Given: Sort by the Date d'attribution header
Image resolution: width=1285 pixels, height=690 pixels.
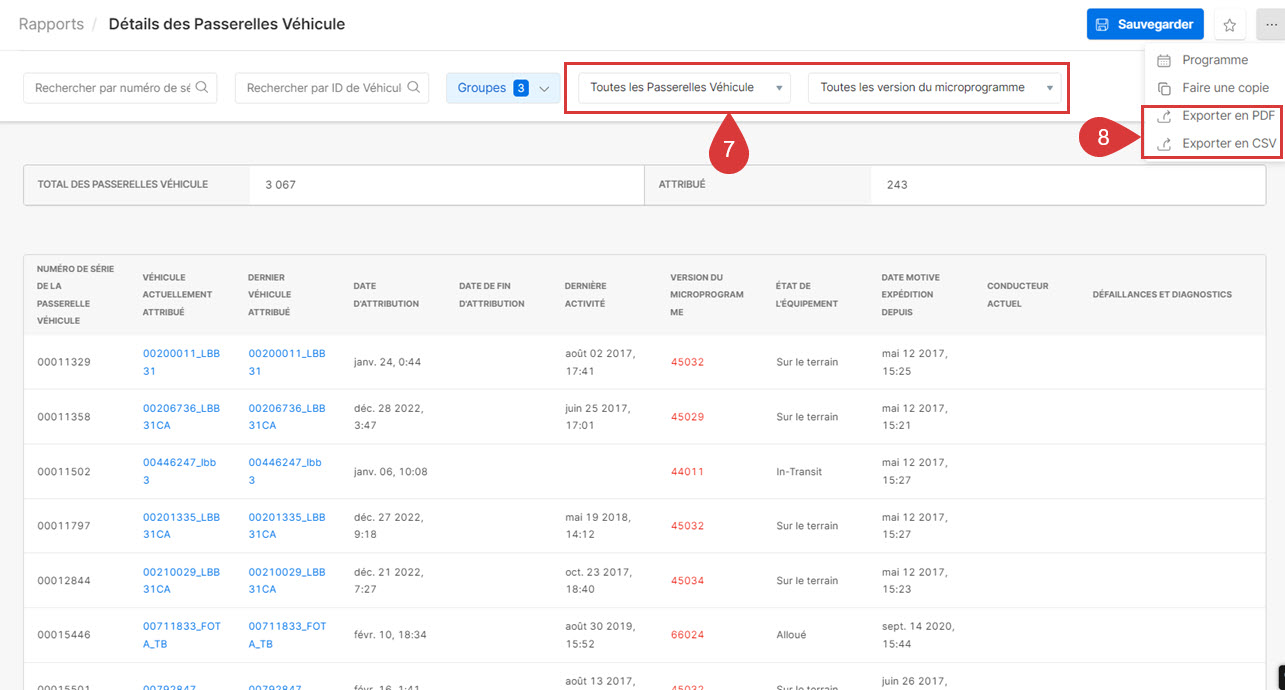Looking at the screenshot, I should 386,294.
